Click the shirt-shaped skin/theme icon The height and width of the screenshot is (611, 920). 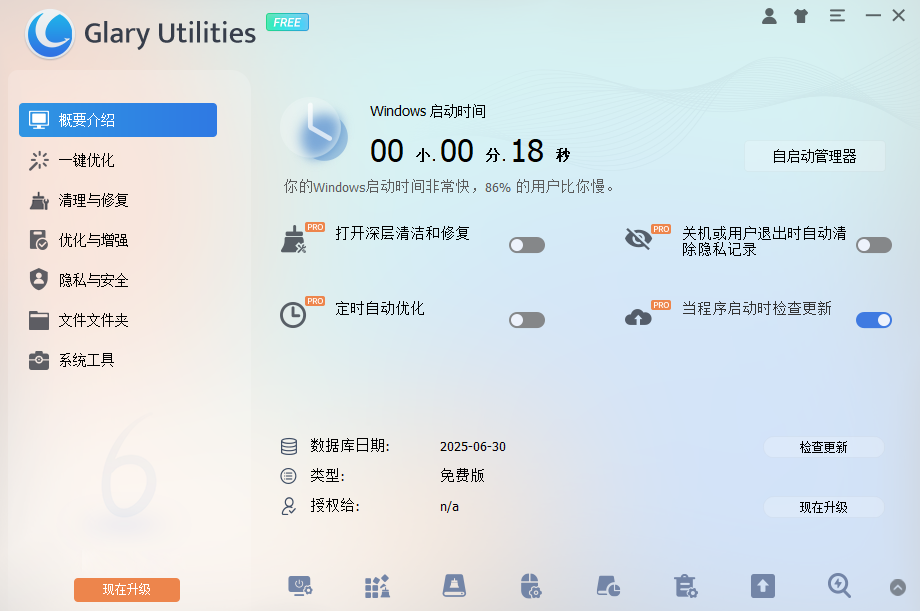(800, 15)
